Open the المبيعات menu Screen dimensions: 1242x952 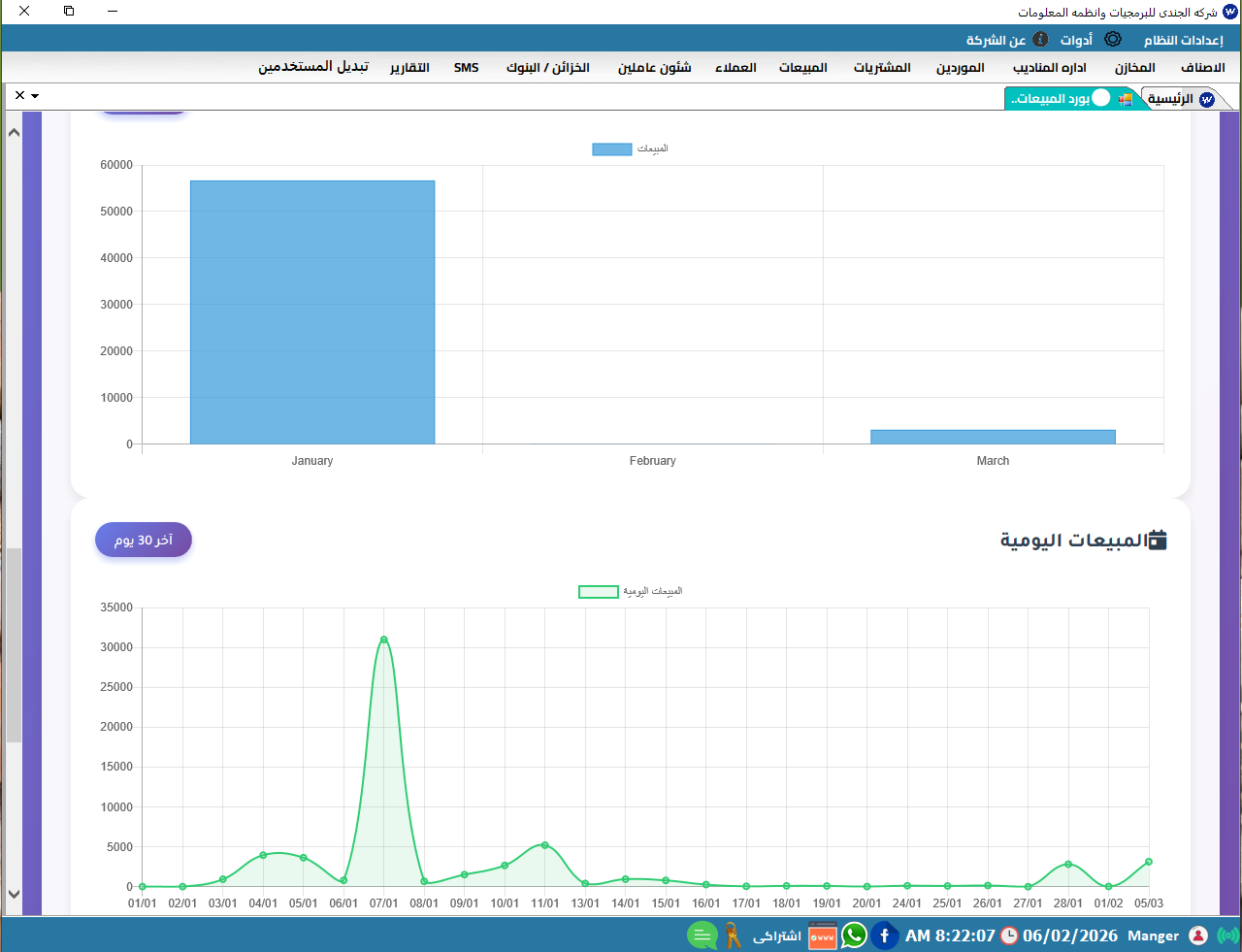pyautogui.click(x=802, y=68)
